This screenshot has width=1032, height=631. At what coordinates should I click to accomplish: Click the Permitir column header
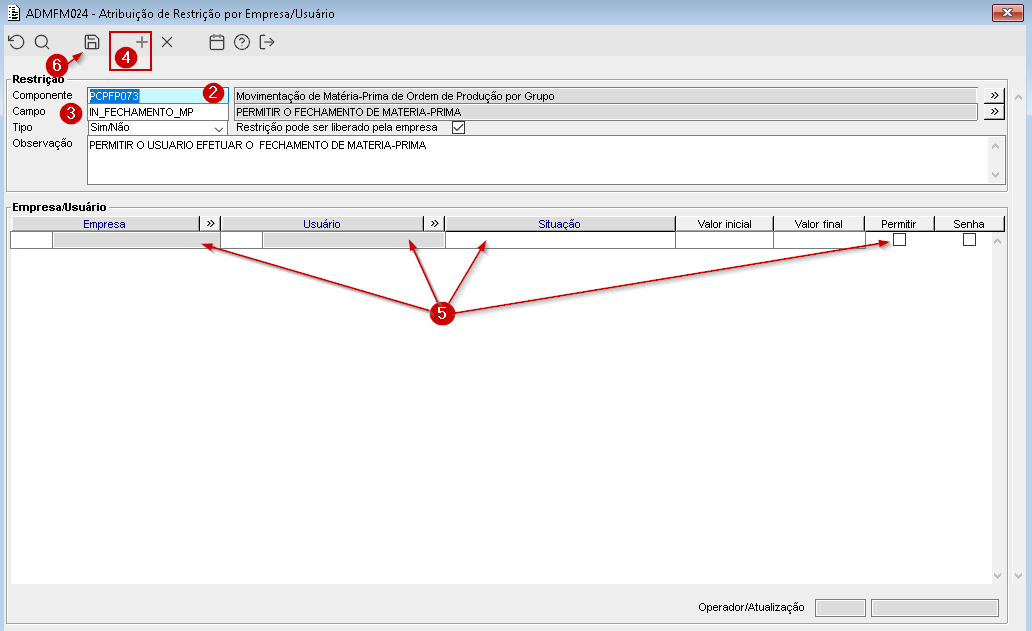[x=899, y=224]
